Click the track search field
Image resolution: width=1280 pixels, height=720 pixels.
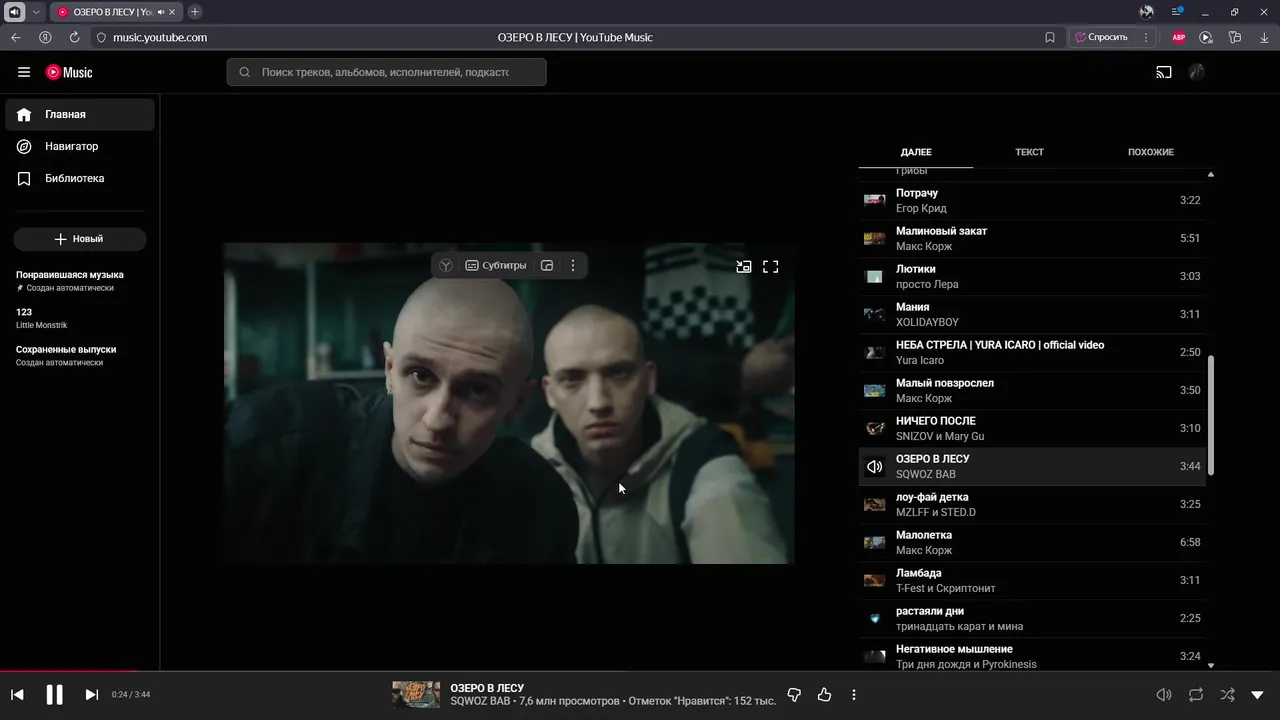point(386,72)
